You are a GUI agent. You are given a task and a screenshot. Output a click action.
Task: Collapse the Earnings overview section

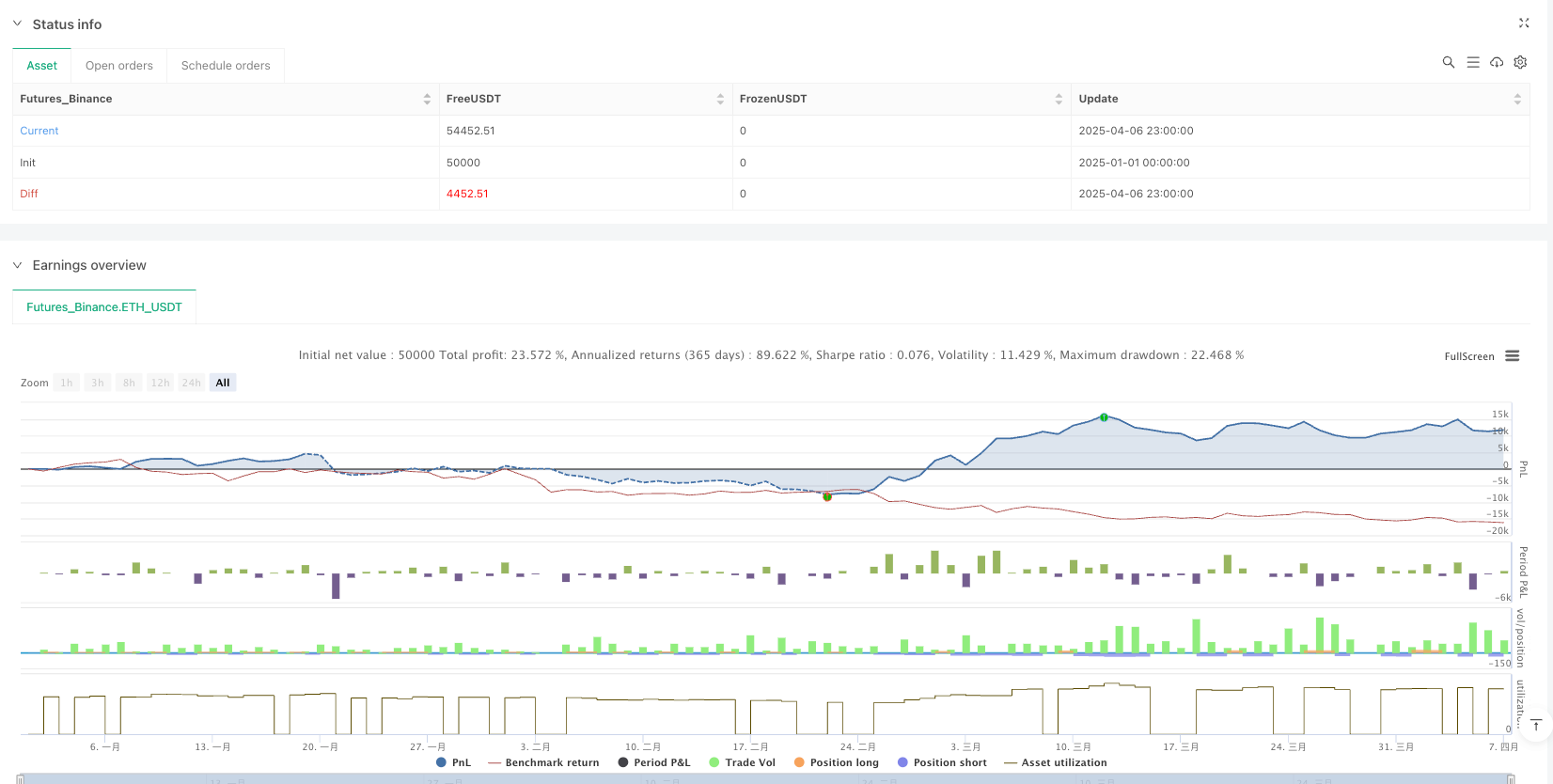(17, 265)
